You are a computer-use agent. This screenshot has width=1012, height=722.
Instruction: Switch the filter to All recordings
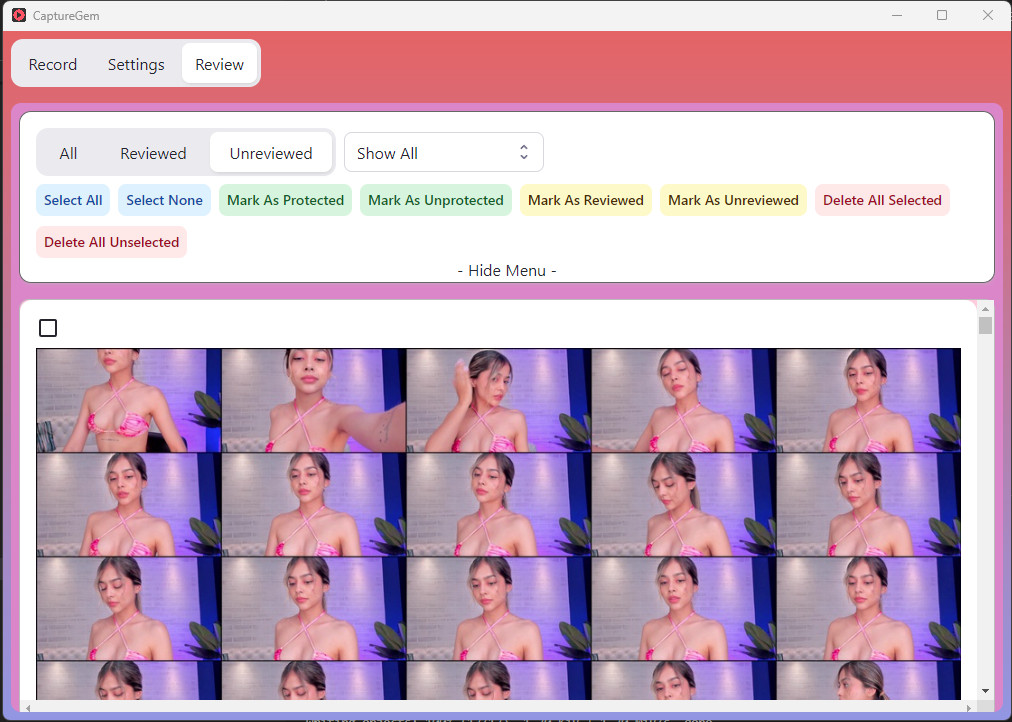coord(68,153)
